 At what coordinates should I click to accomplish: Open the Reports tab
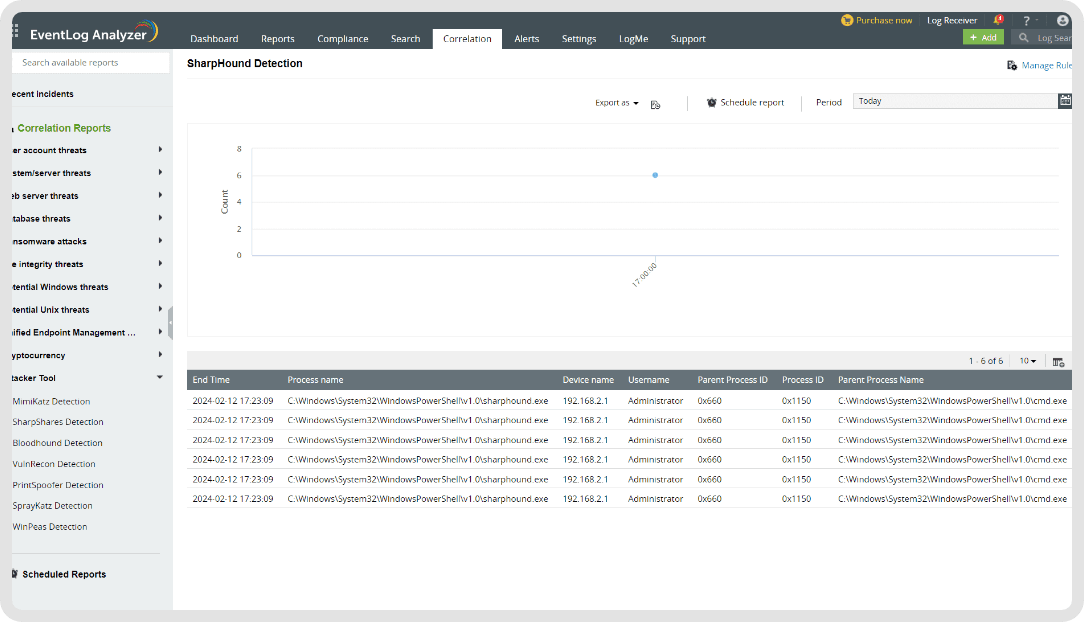click(x=278, y=39)
